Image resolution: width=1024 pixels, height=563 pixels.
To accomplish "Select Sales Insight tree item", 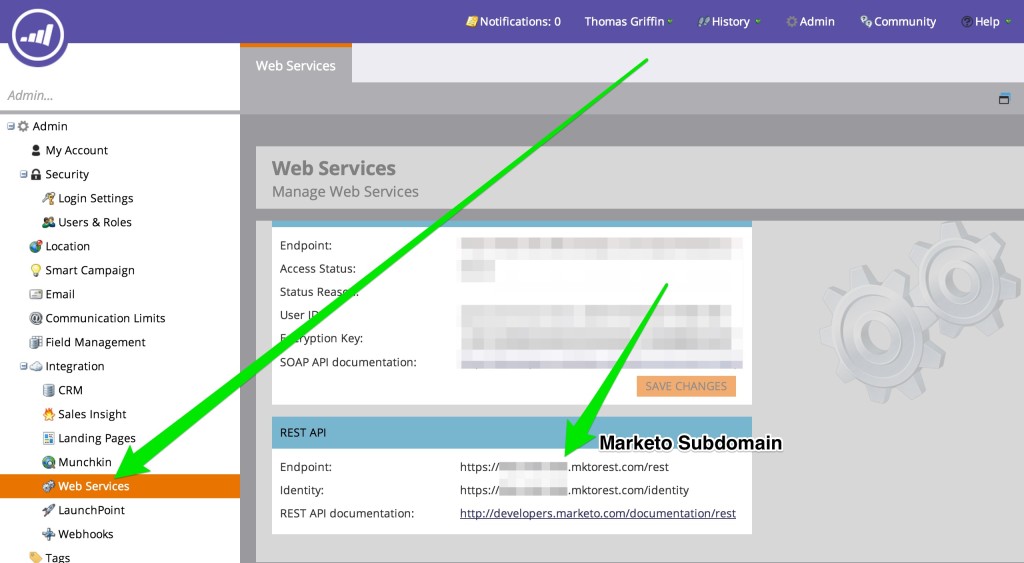I will pyautogui.click(x=92, y=414).
